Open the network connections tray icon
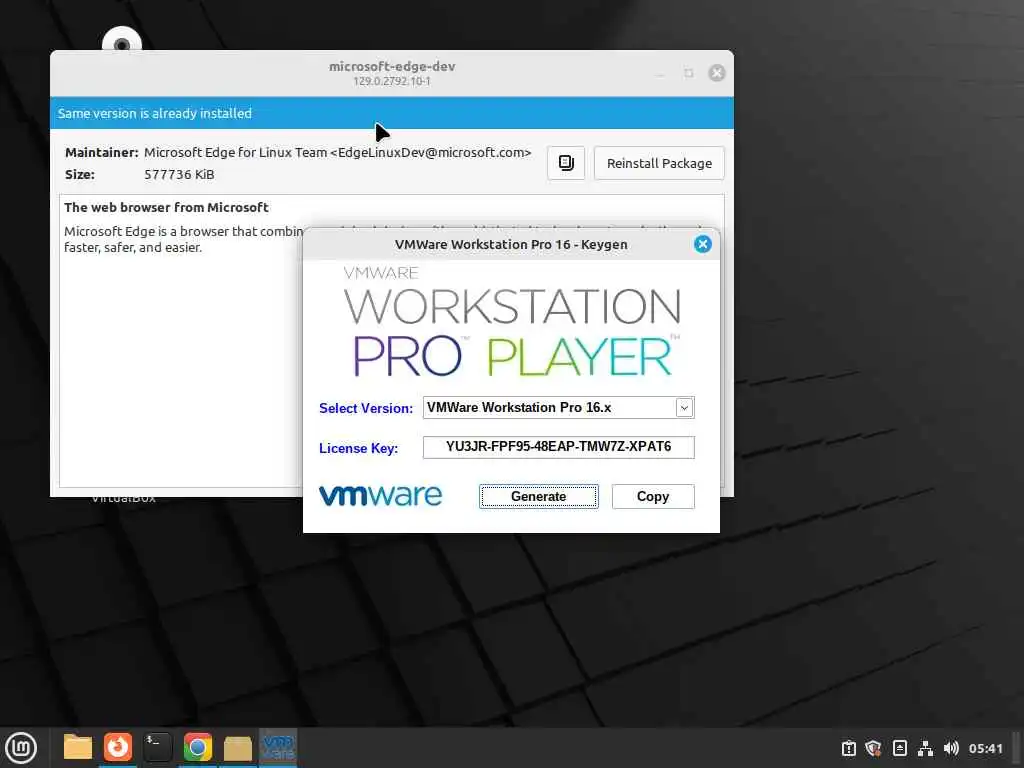This screenshot has width=1024, height=768. tap(925, 748)
